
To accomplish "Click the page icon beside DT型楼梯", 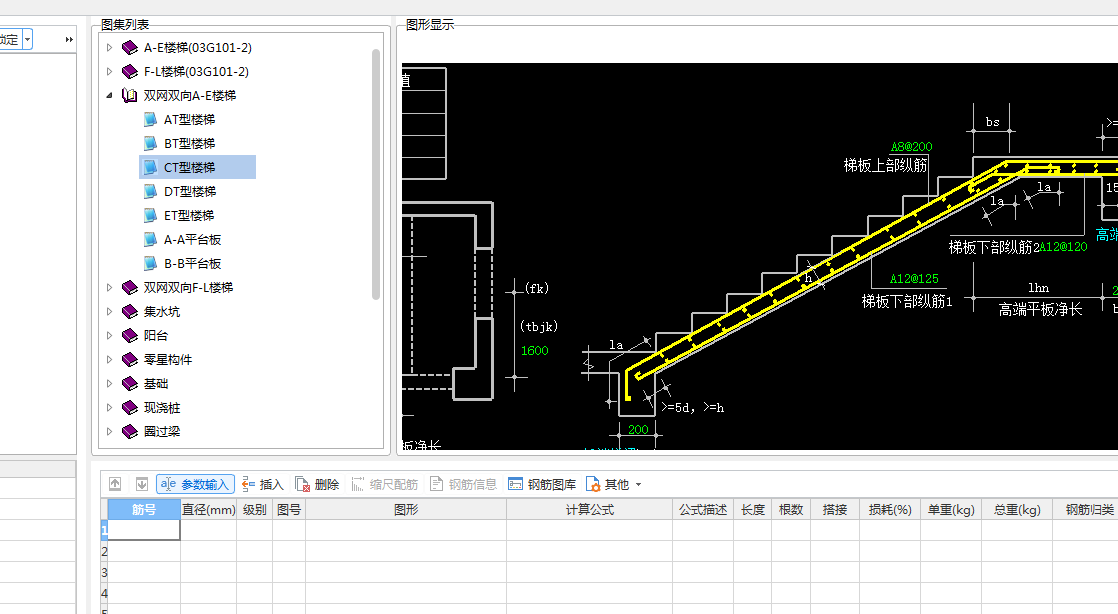I will point(150,191).
